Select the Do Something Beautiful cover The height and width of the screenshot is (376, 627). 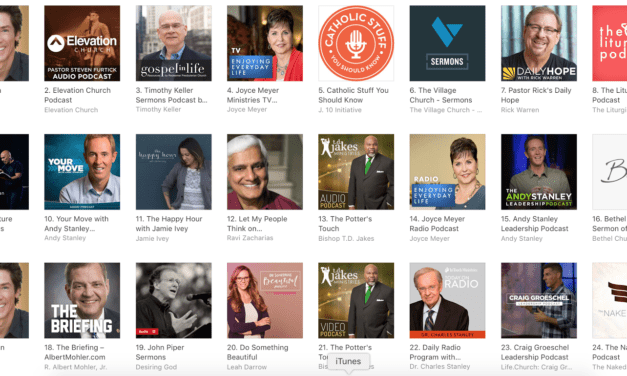pyautogui.click(x=265, y=300)
